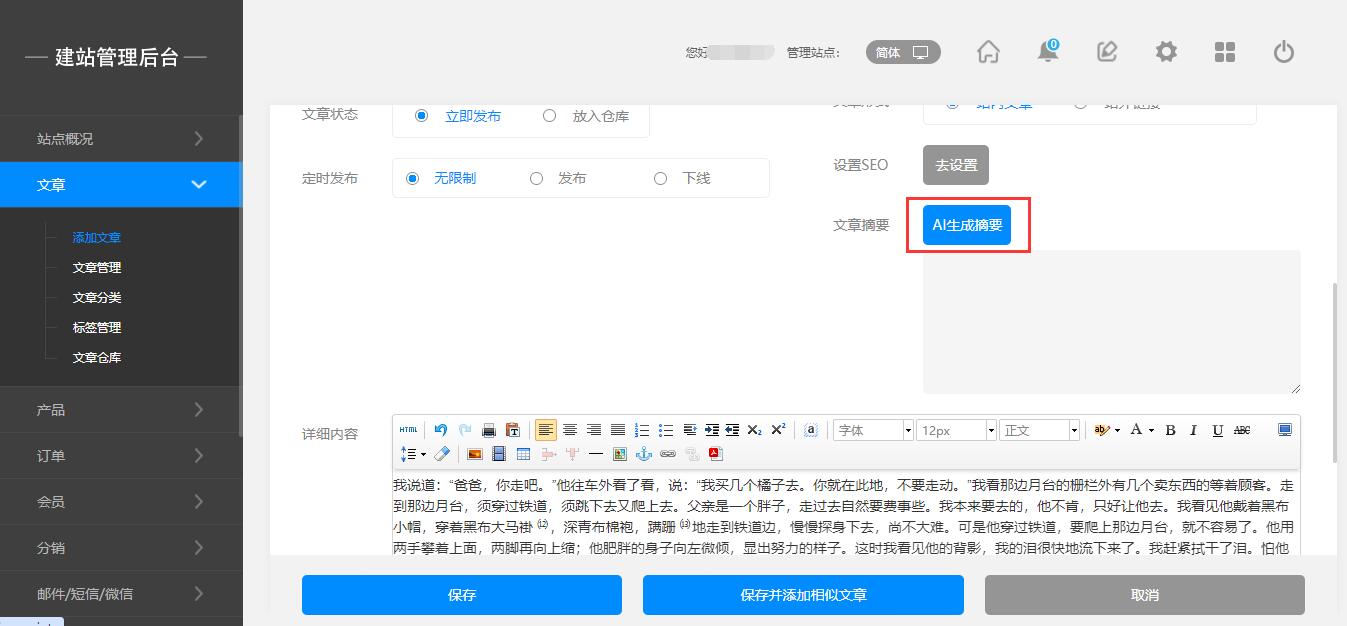Open notifications via the bell icon
The image size is (1347, 626).
(x=1047, y=52)
